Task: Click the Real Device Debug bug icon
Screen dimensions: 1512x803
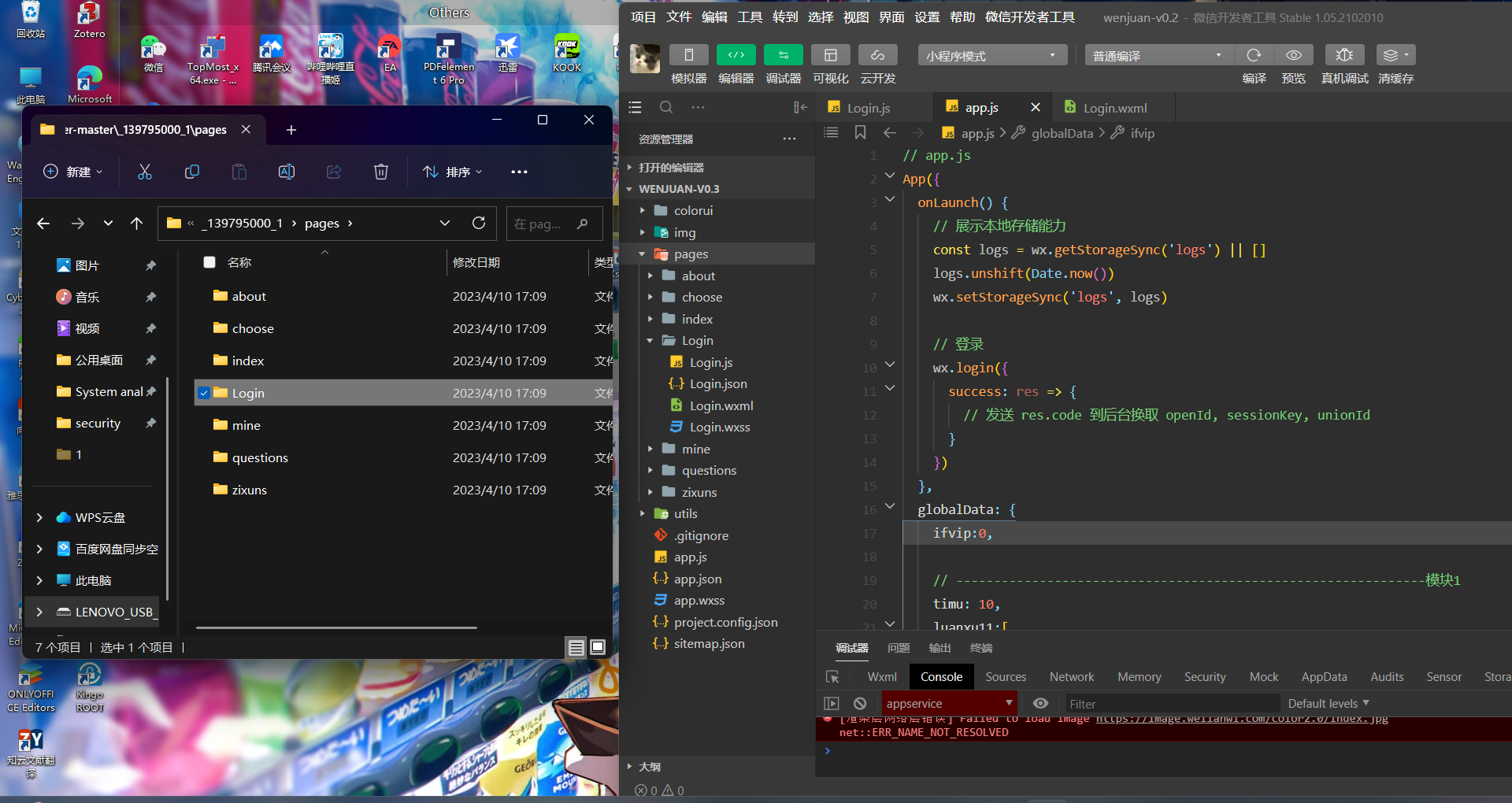Action: 1344,55
